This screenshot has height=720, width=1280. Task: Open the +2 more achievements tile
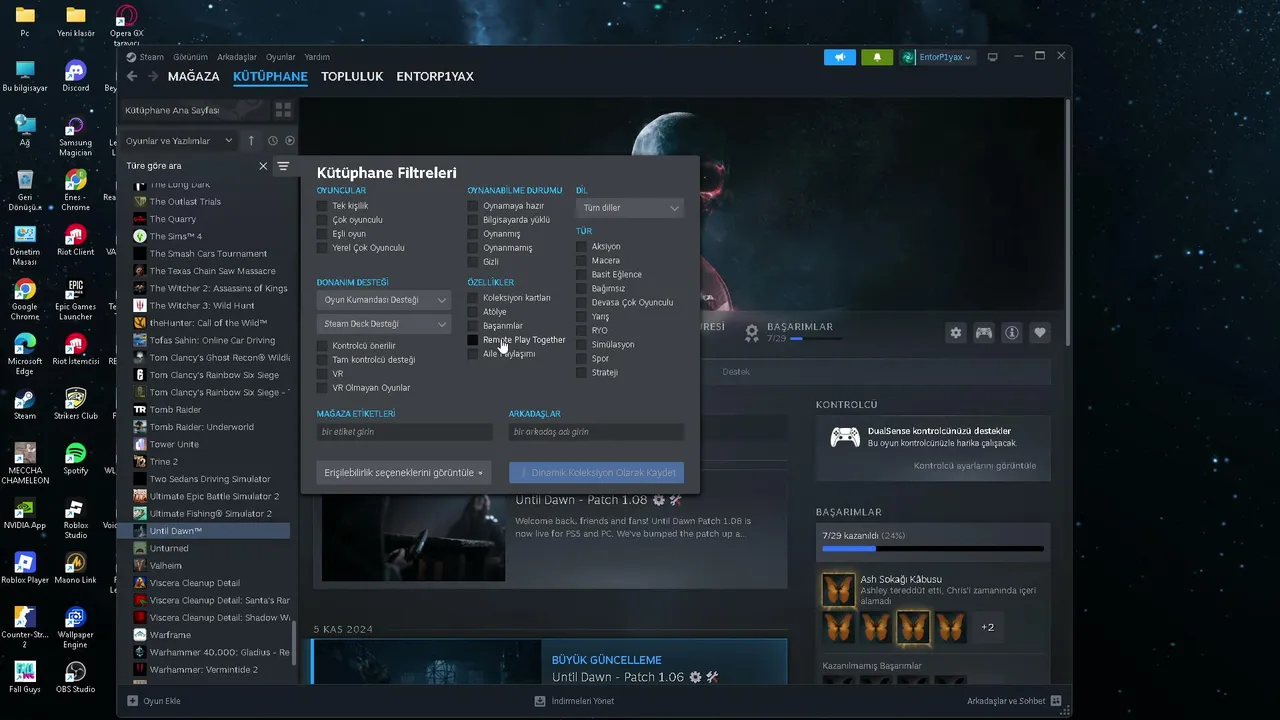[988, 627]
